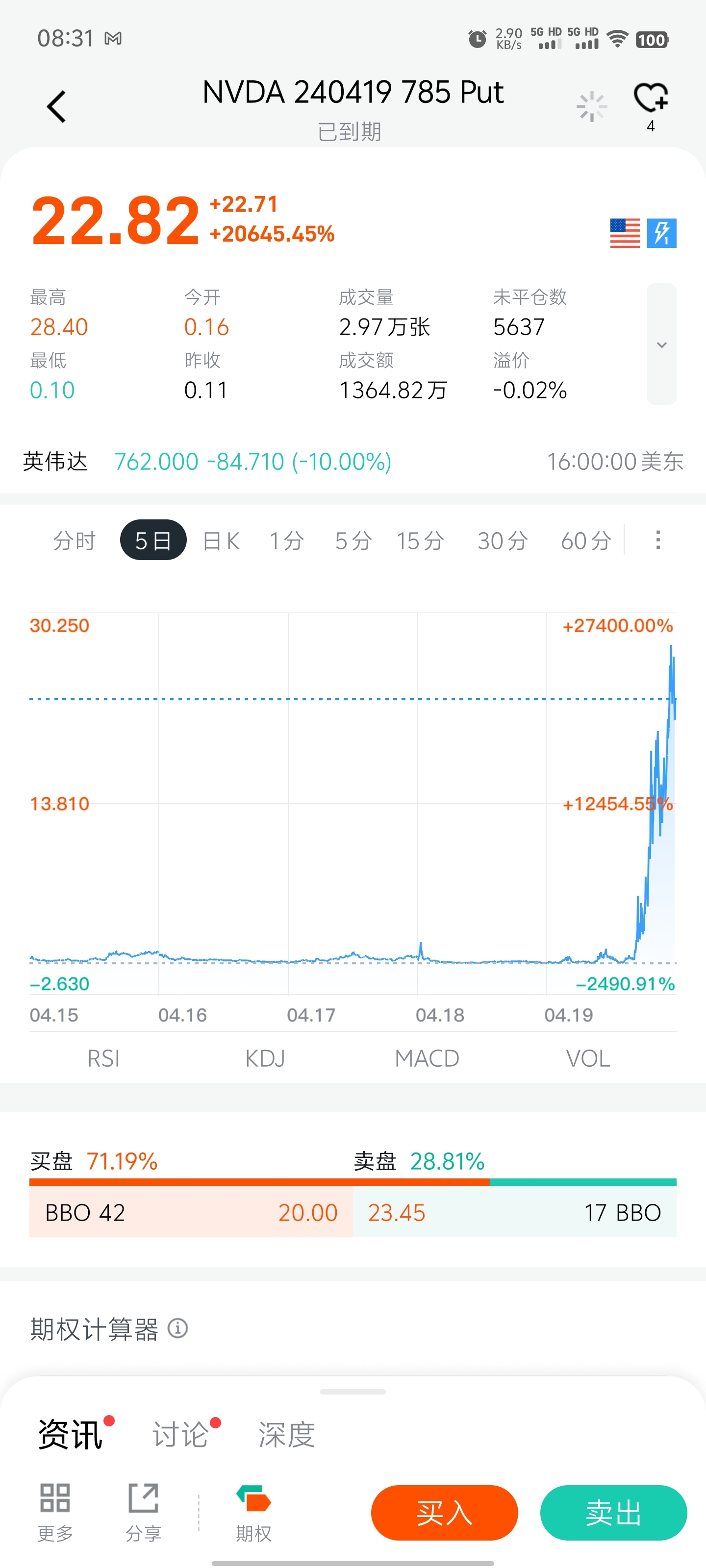Expand the quote details chevron
This screenshot has height=1568, width=706.
pyautogui.click(x=661, y=344)
